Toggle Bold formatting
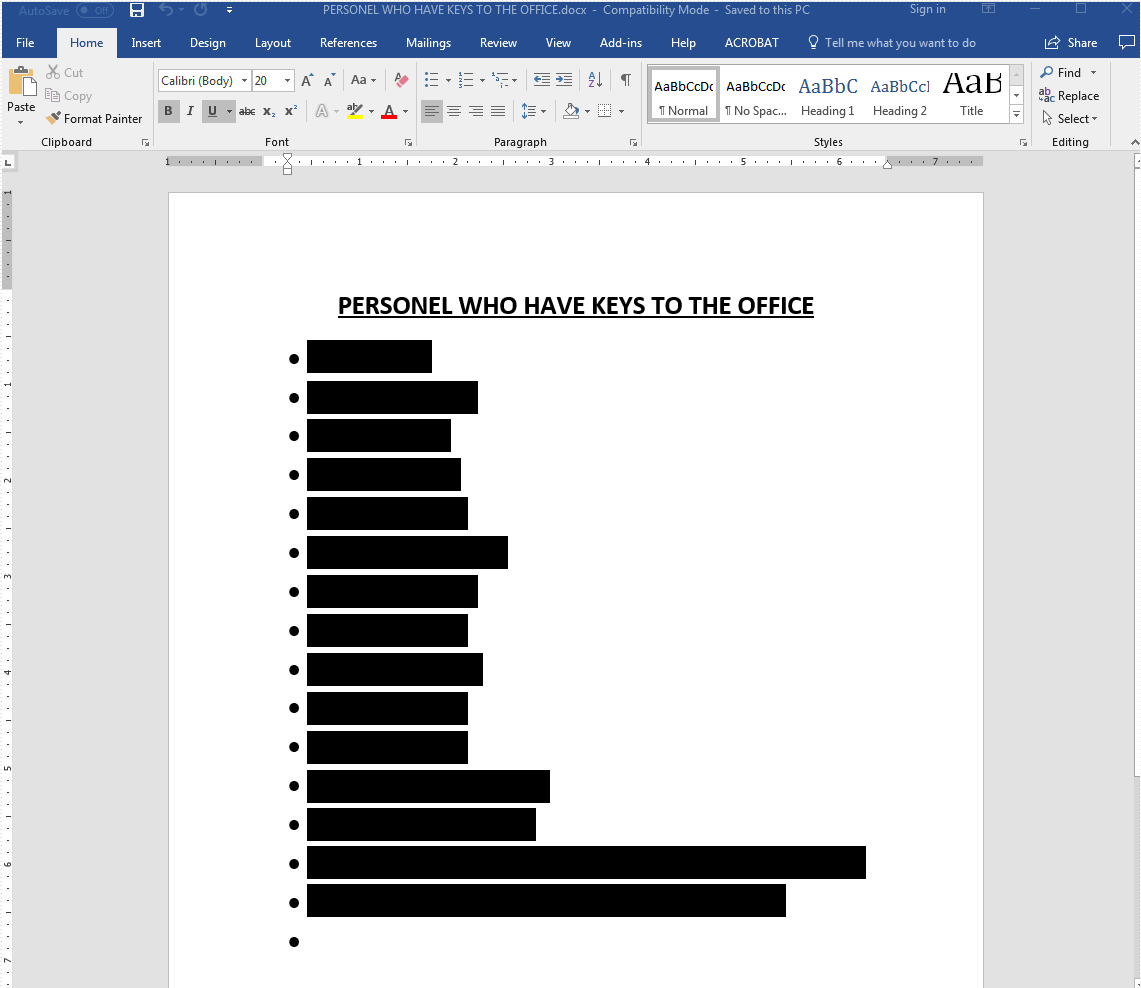 pyautogui.click(x=169, y=111)
